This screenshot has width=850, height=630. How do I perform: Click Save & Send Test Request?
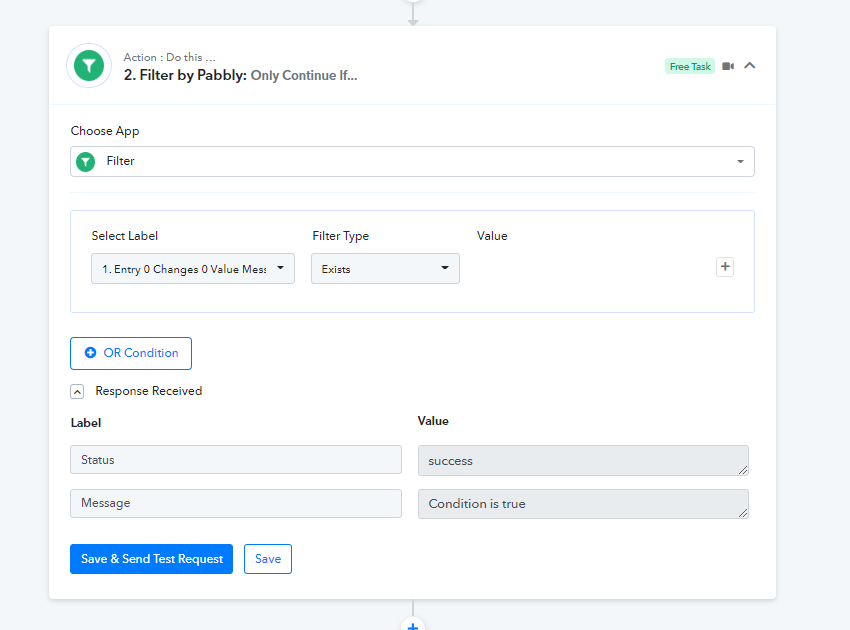[x=151, y=559]
